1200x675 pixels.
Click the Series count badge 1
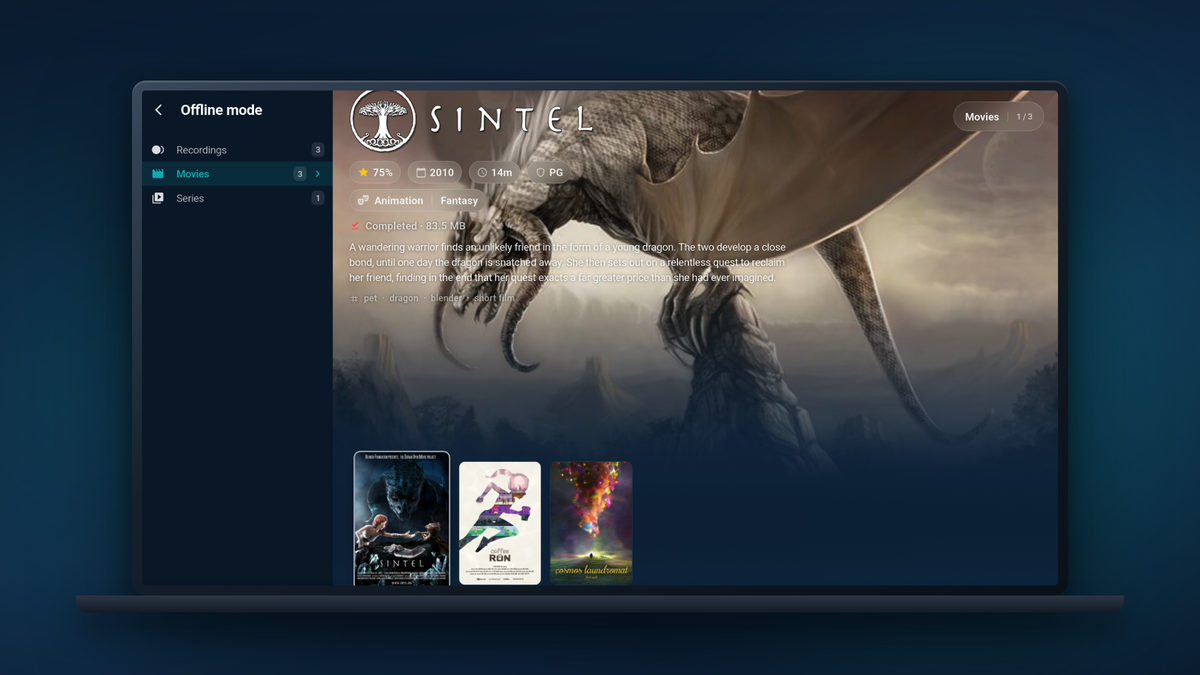pos(318,198)
